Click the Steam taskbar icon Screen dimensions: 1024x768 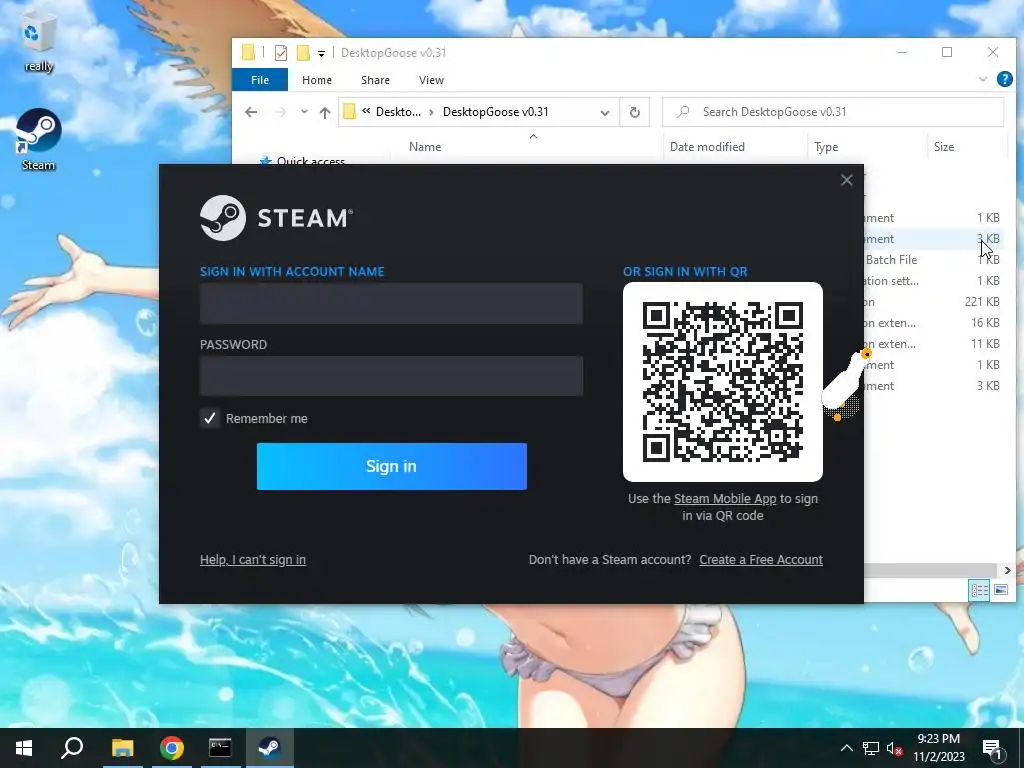(x=269, y=748)
